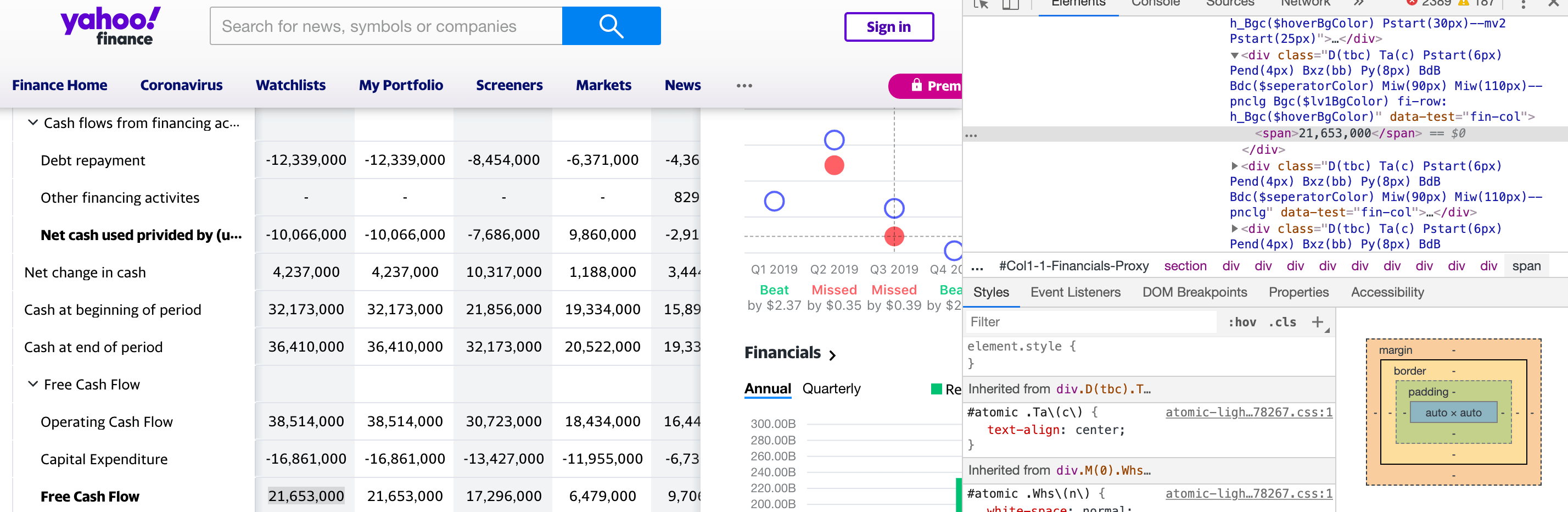Click the hollow circle above Q3 2019
The width and height of the screenshot is (1568, 512).
(894, 208)
